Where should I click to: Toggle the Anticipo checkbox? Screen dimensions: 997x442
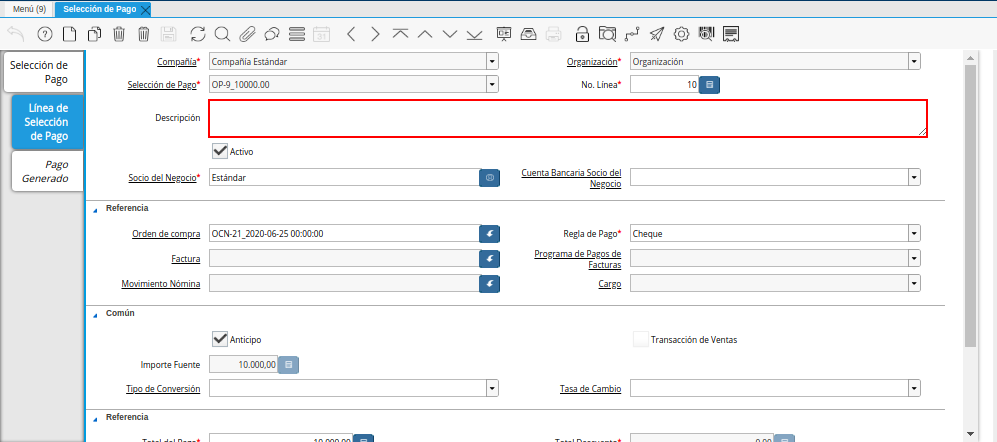click(220, 339)
